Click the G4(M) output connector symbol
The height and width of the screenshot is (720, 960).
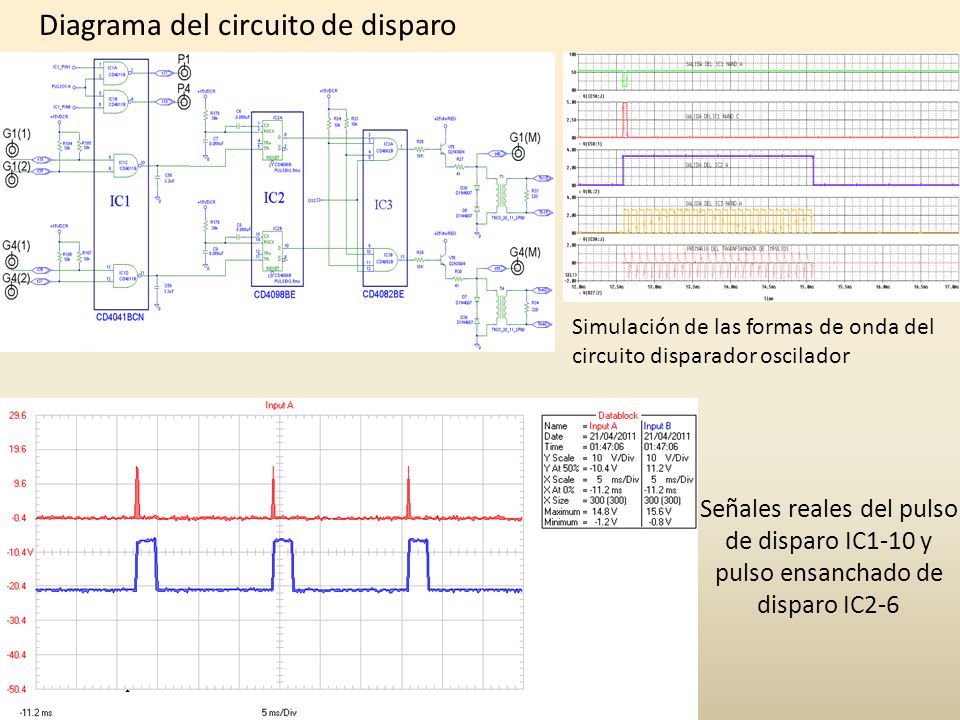[518, 268]
